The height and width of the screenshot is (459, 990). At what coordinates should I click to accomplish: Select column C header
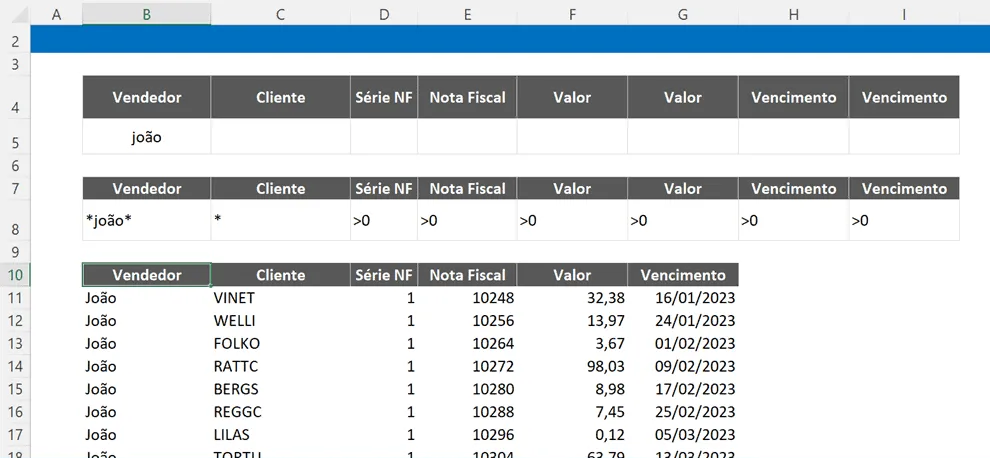(280, 14)
